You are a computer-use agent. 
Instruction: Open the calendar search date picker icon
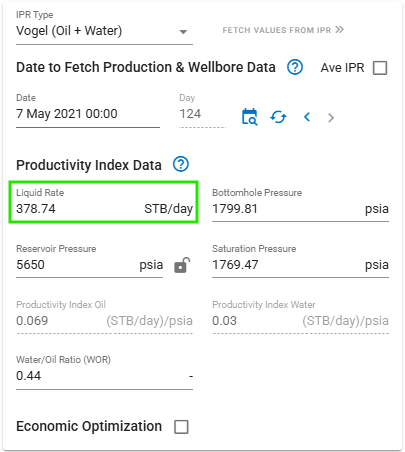(249, 117)
